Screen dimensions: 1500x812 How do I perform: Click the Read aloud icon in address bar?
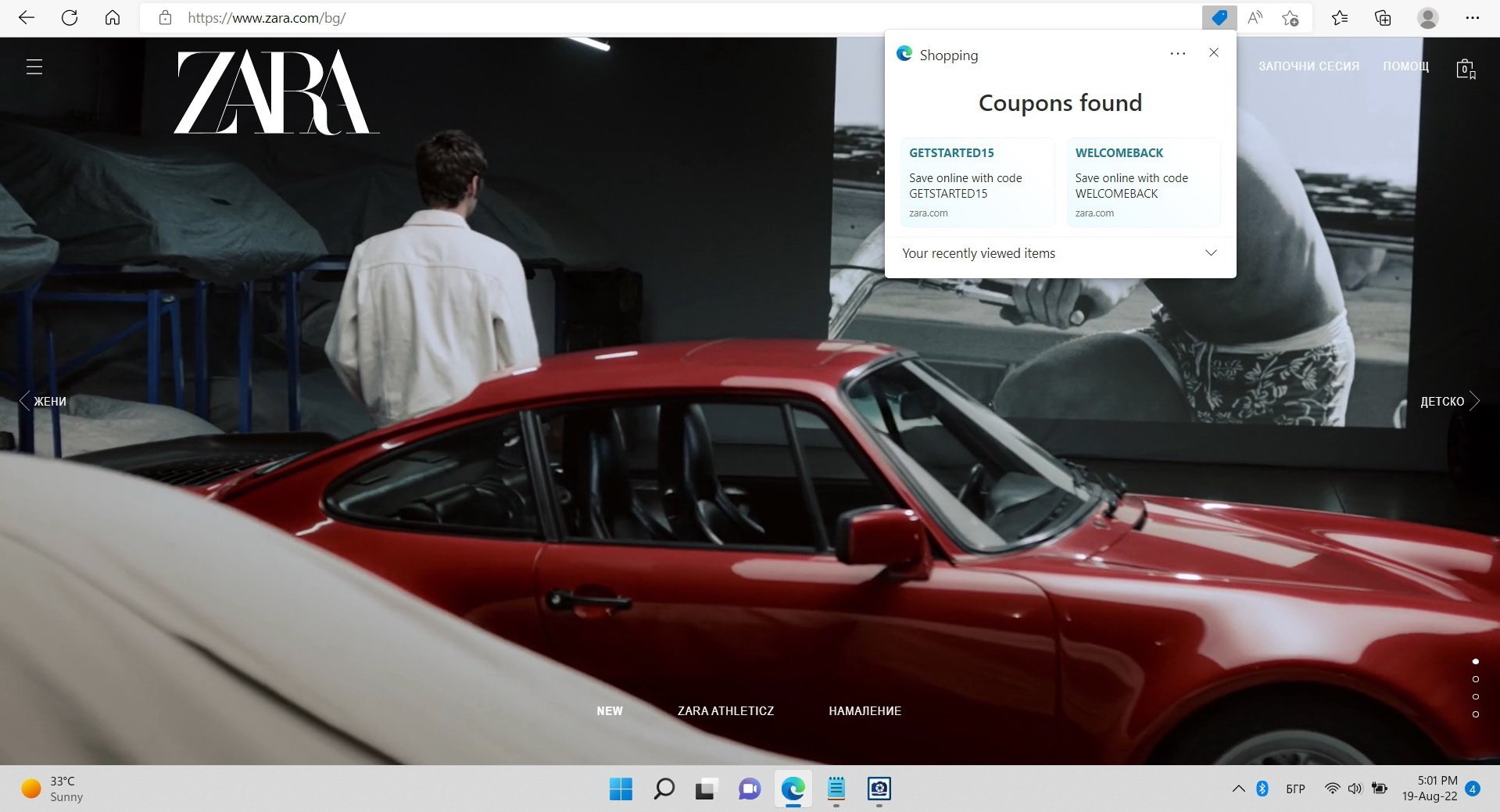tap(1255, 18)
